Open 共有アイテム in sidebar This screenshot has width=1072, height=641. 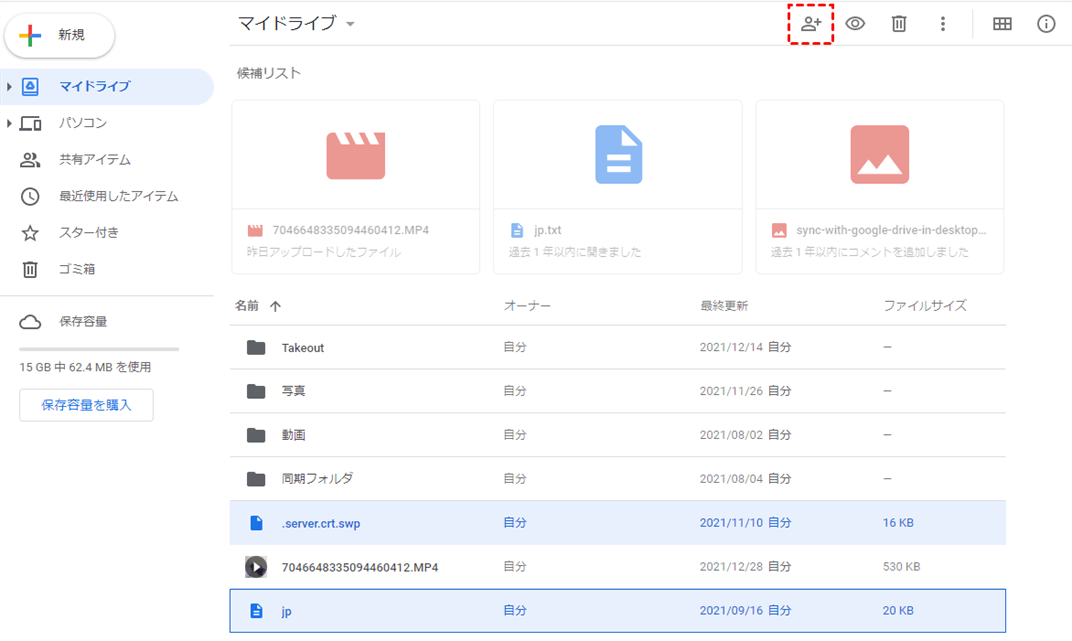coord(94,160)
